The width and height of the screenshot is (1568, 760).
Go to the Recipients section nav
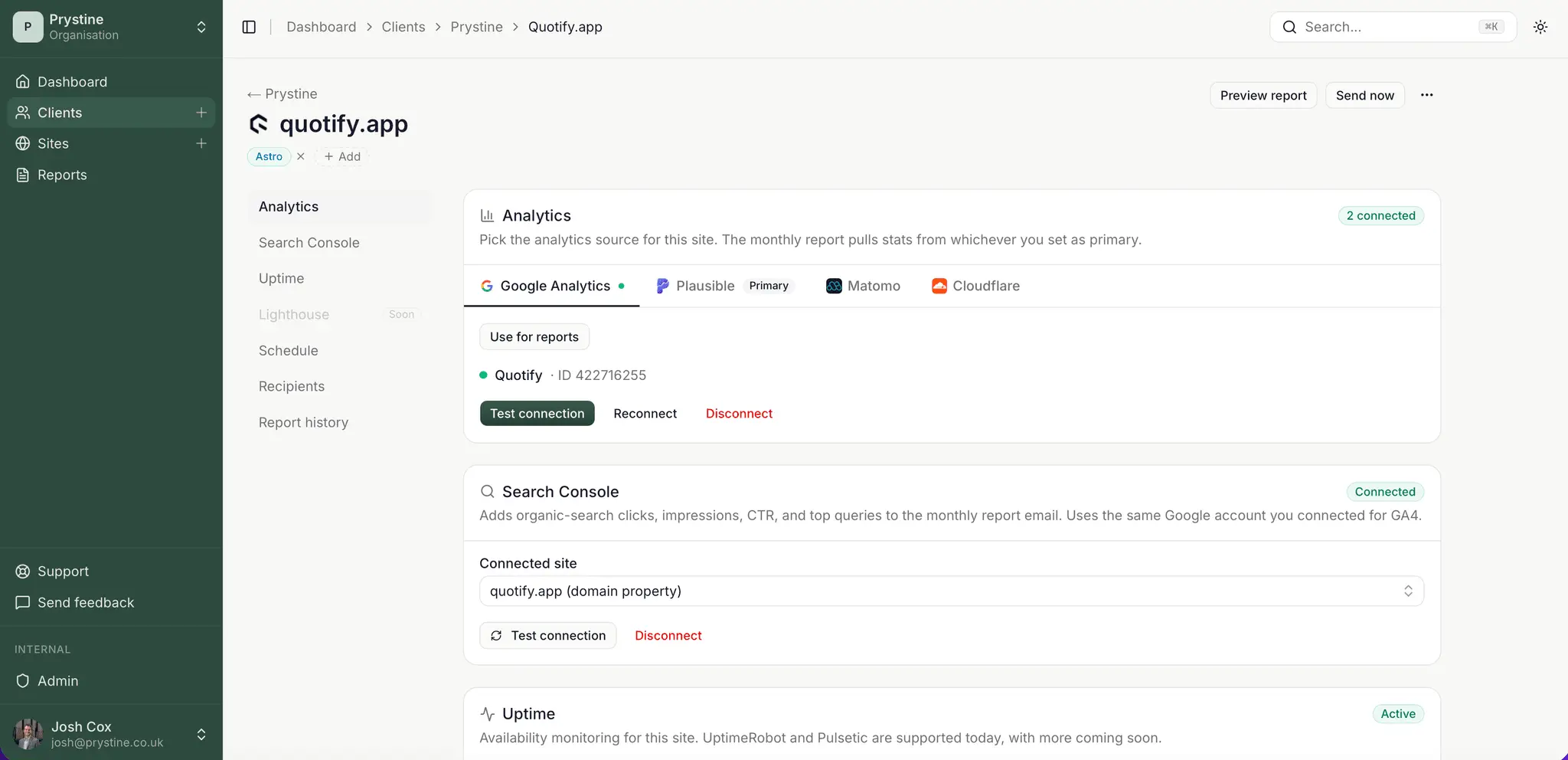(339, 386)
